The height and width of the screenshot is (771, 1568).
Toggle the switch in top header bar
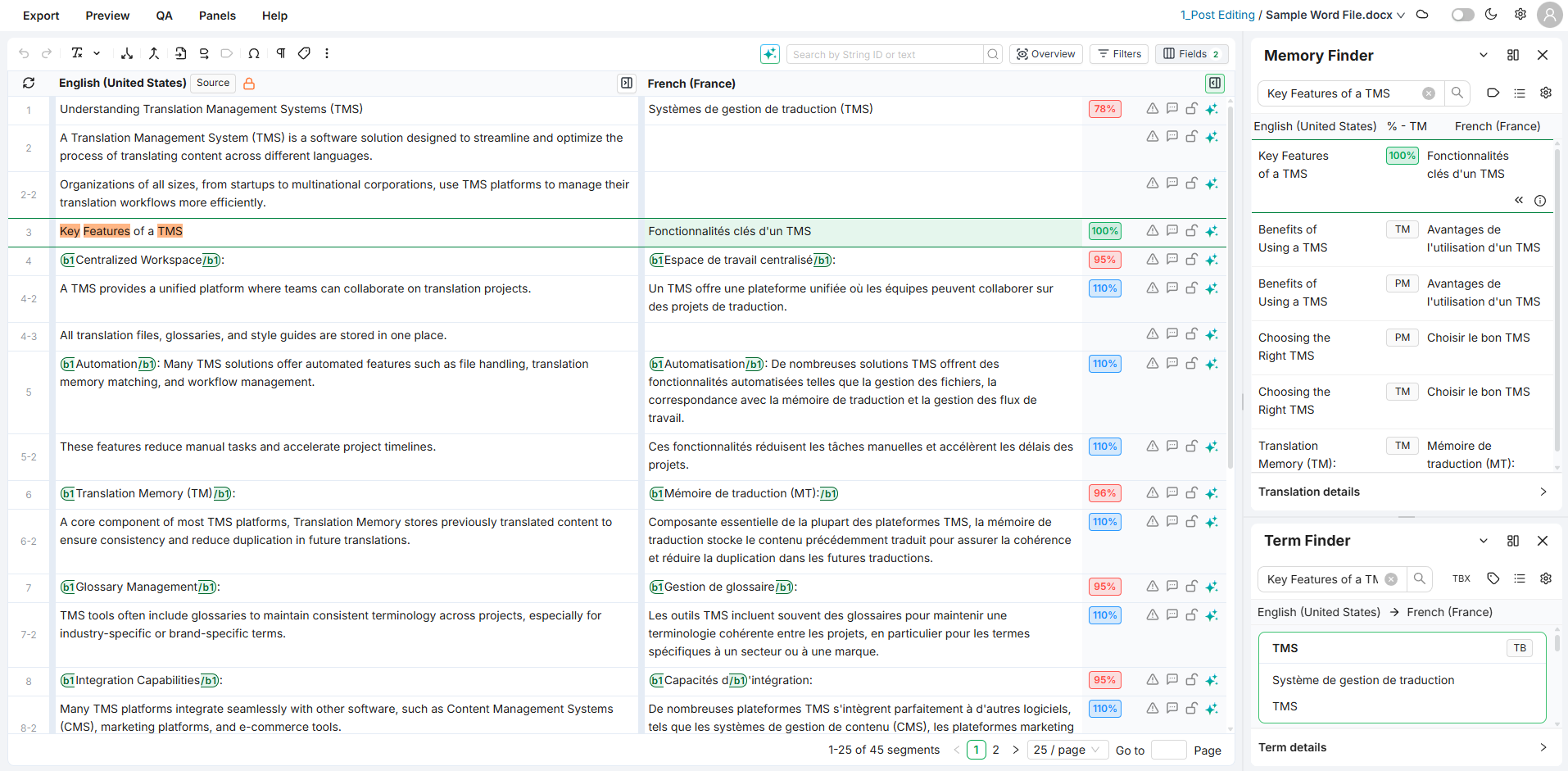click(x=1462, y=15)
